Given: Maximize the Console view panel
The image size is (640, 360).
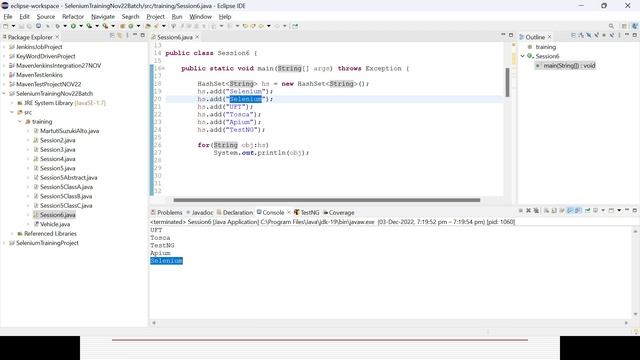Looking at the screenshot, I should pyautogui.click(x=635, y=210).
